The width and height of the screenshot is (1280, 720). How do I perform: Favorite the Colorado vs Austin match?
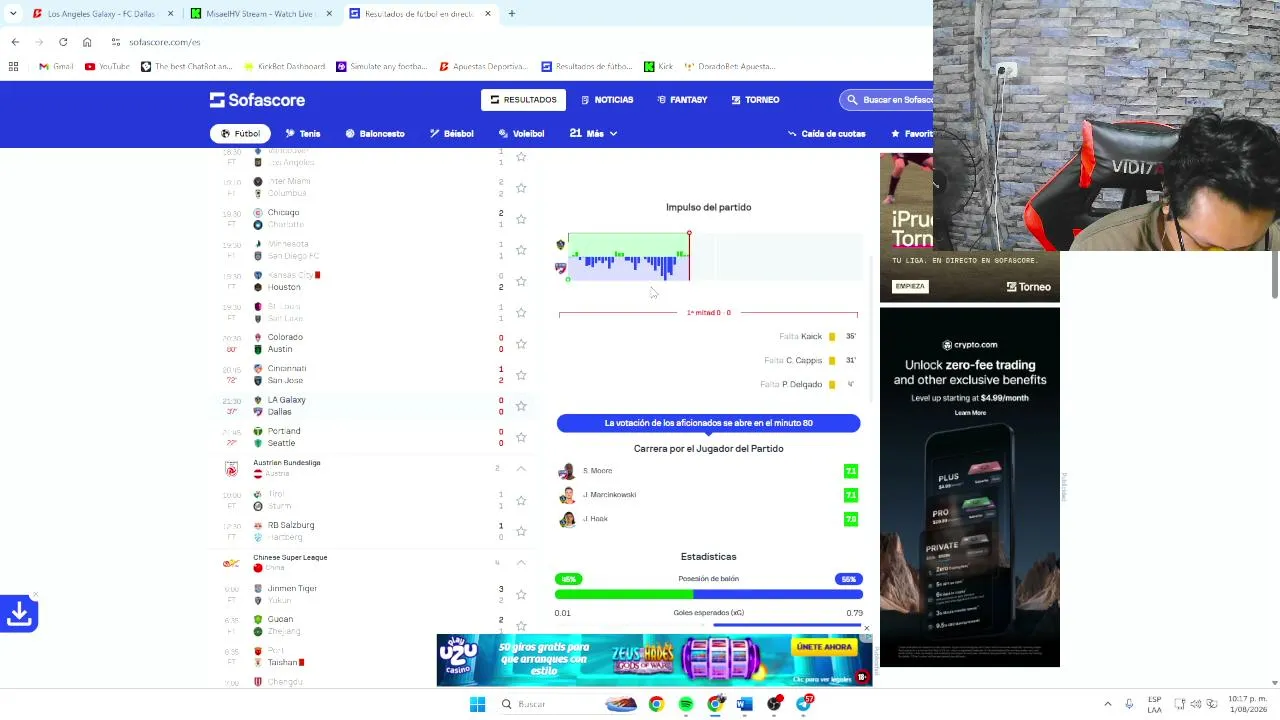pyautogui.click(x=521, y=344)
